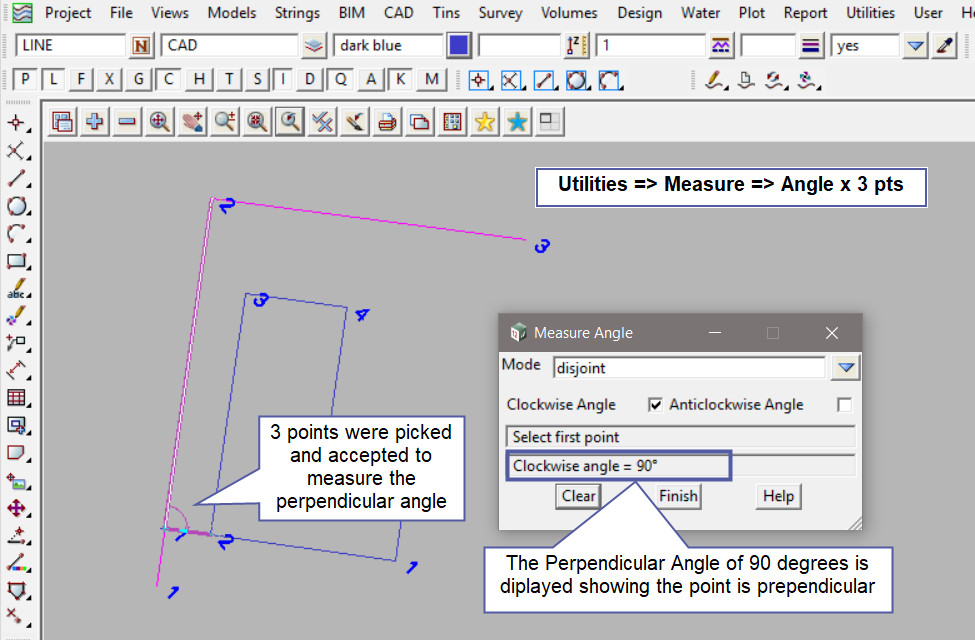Click the zoom out minus icon
The image size is (975, 640).
(x=127, y=122)
